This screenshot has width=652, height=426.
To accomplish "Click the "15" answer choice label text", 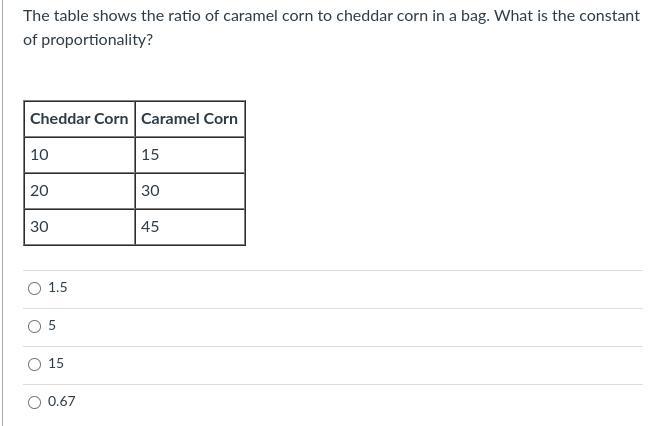I will (56, 364).
